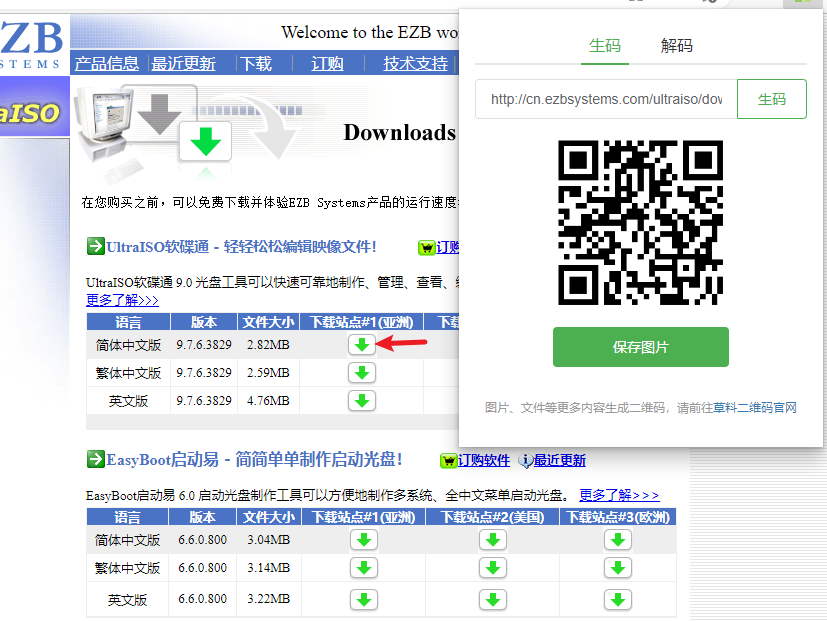The width and height of the screenshot is (827, 621).
Task: Click the large green download arrow banner icon
Action: point(205,141)
